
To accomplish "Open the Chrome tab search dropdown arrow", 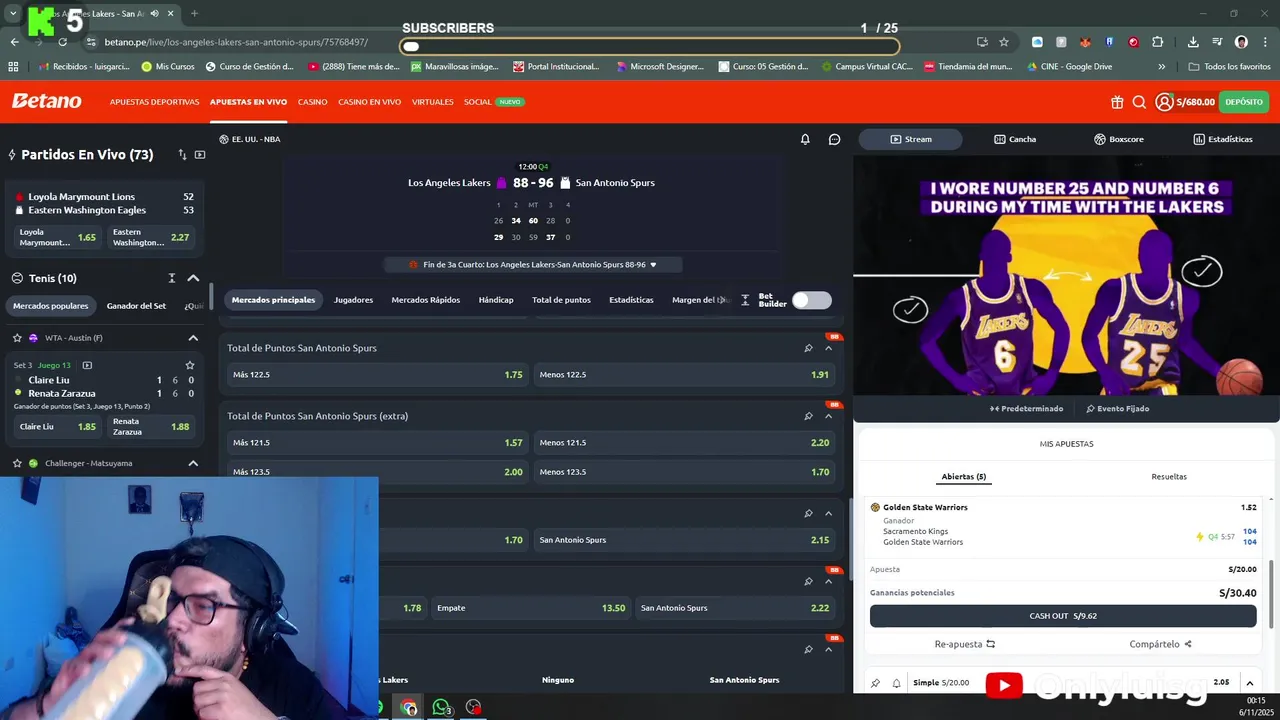I will pos(13,14).
